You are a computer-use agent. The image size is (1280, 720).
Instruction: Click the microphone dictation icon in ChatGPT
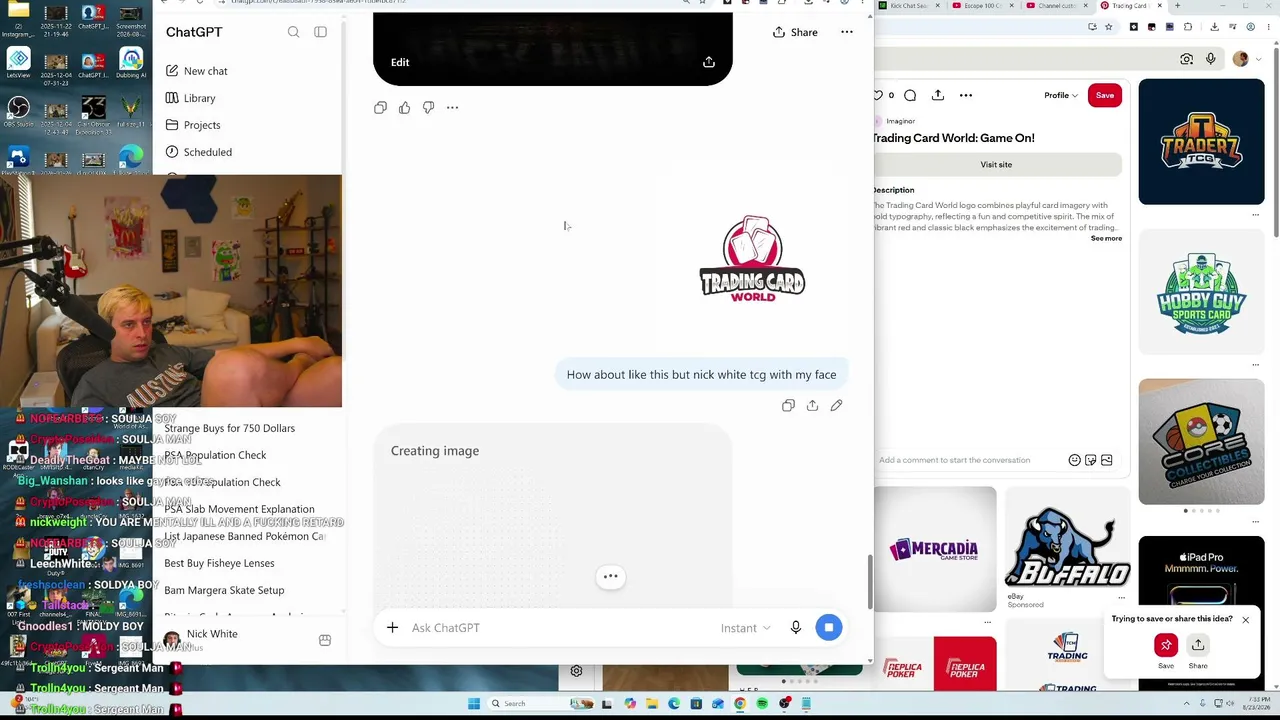coord(796,627)
